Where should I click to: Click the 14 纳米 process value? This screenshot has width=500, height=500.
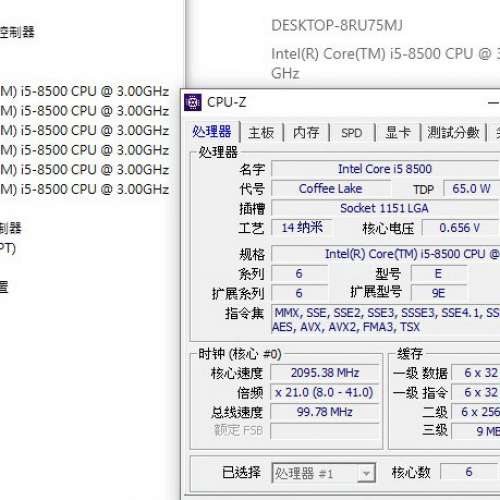click(x=302, y=228)
